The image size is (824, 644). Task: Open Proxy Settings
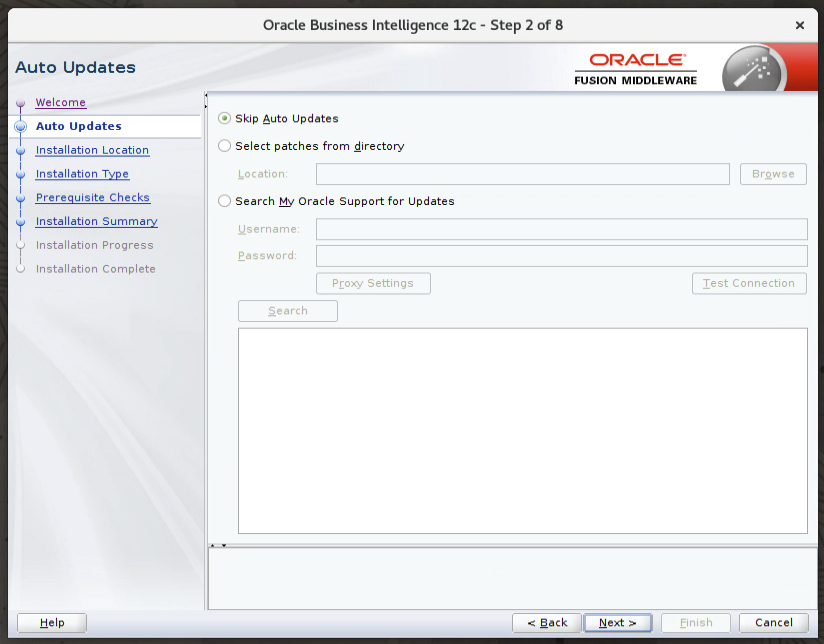click(x=373, y=283)
